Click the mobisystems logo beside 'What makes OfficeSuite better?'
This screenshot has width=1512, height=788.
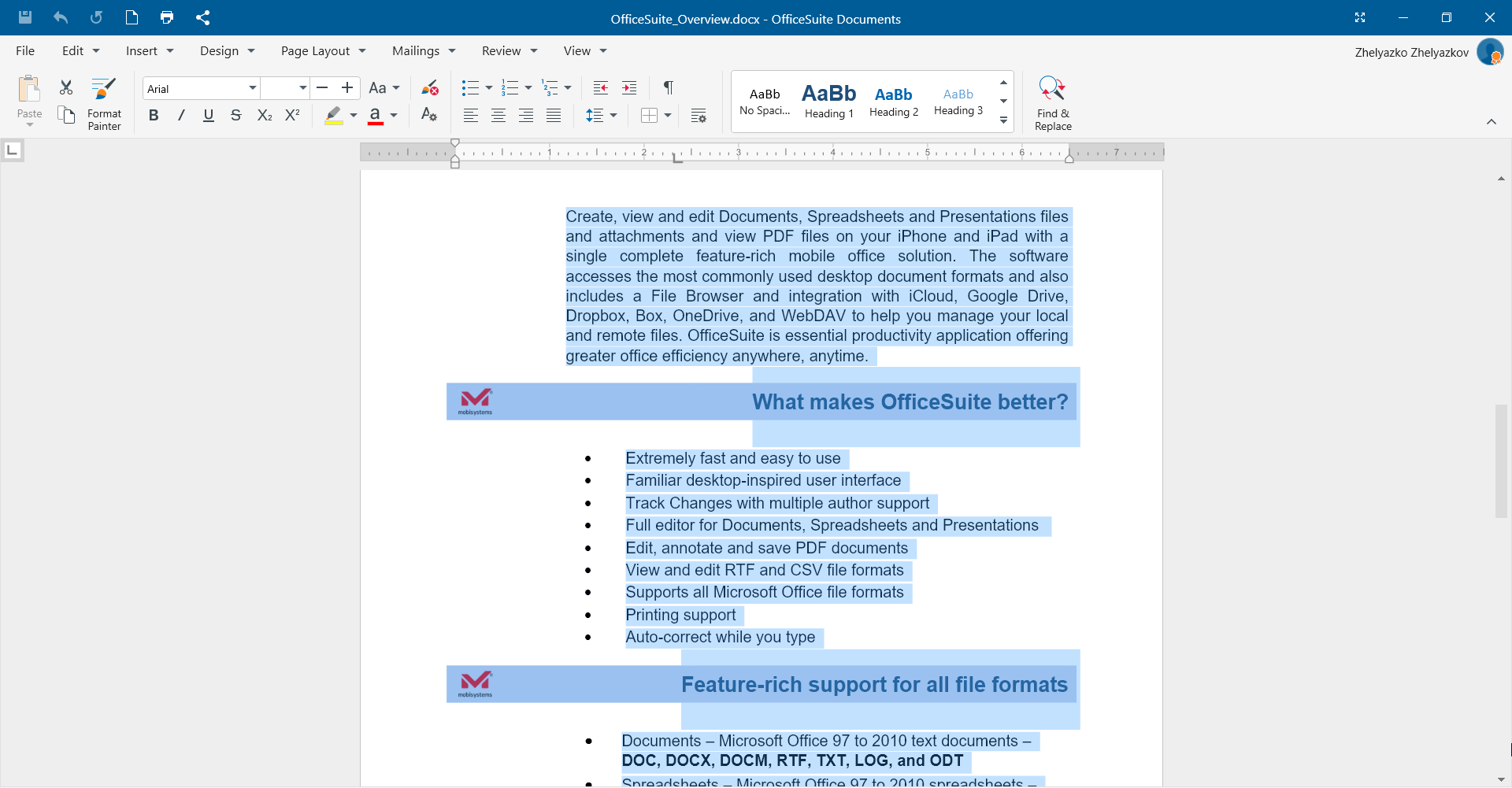(x=476, y=401)
